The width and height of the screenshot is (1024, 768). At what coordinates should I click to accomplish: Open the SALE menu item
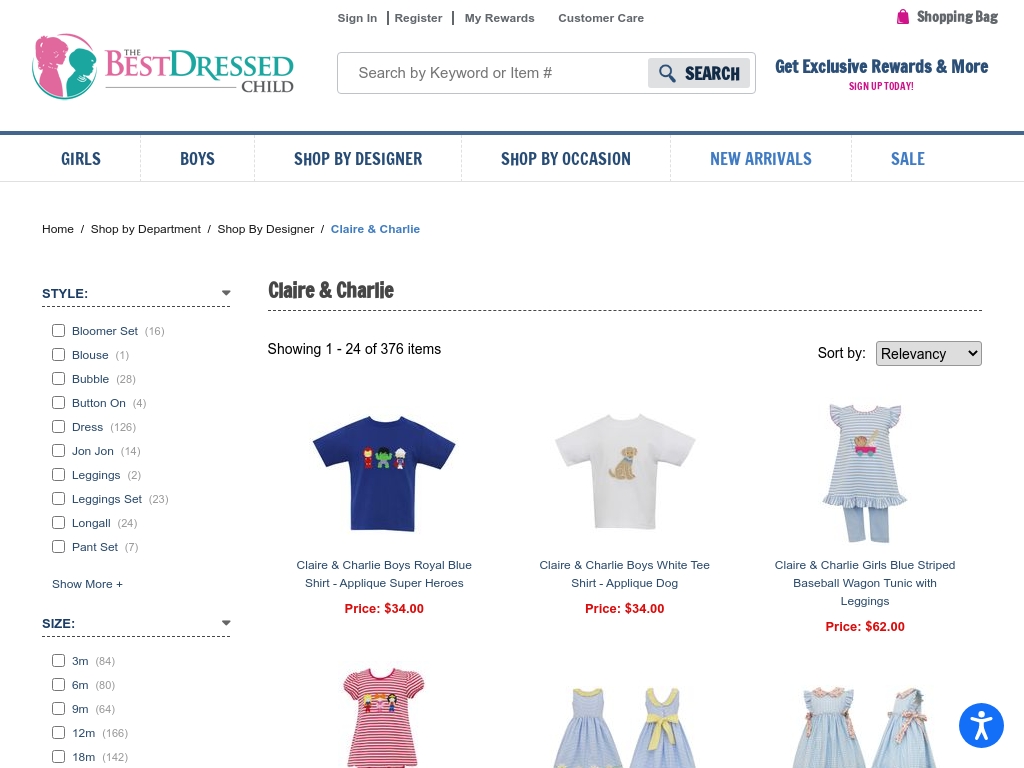click(x=908, y=159)
